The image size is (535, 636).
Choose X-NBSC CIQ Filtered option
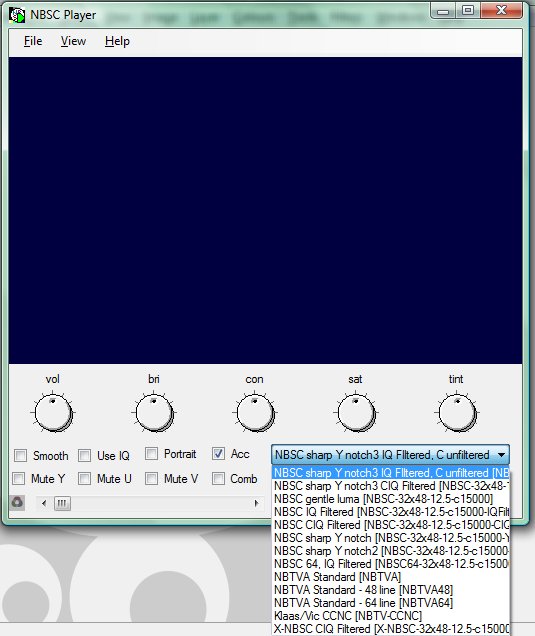pos(391,629)
